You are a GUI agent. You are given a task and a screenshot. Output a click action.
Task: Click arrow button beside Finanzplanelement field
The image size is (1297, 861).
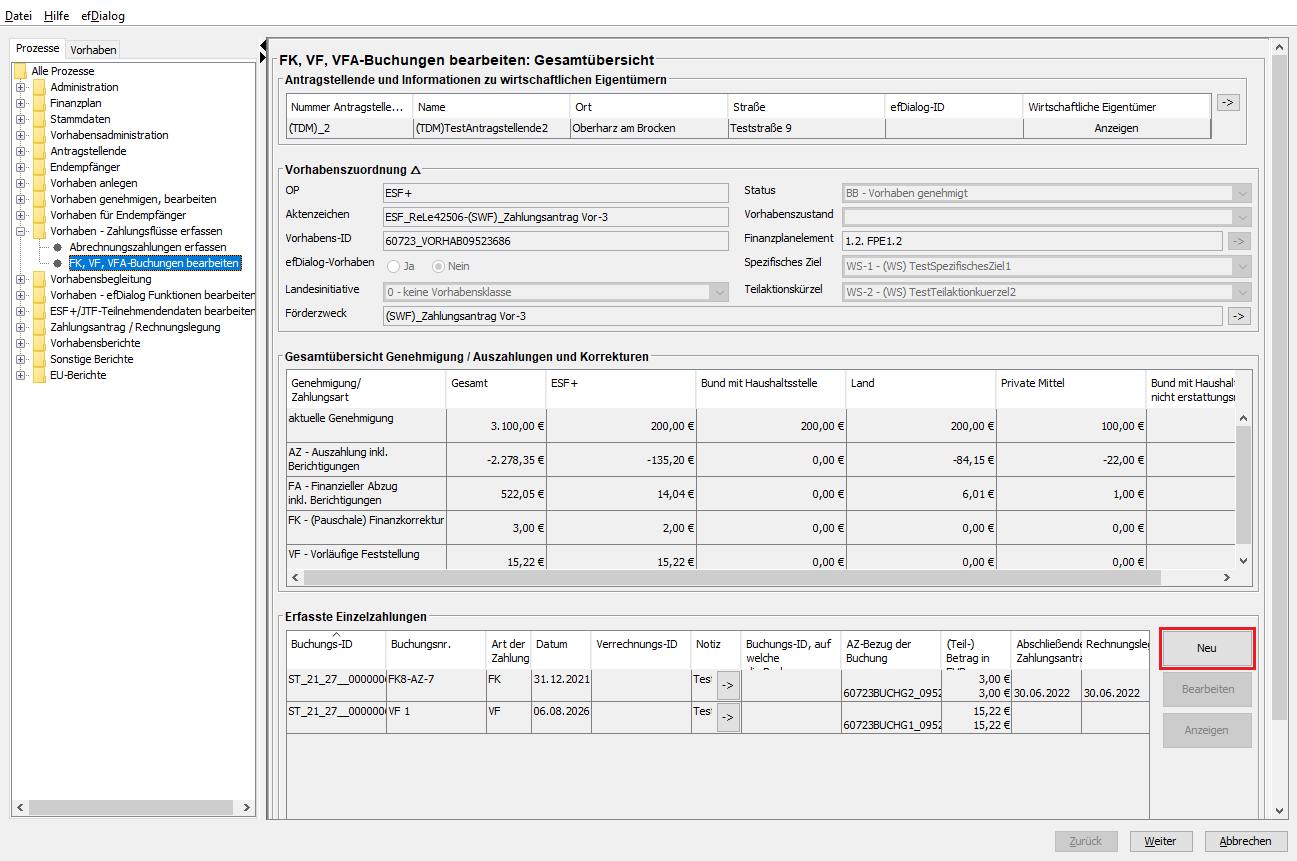point(1239,241)
